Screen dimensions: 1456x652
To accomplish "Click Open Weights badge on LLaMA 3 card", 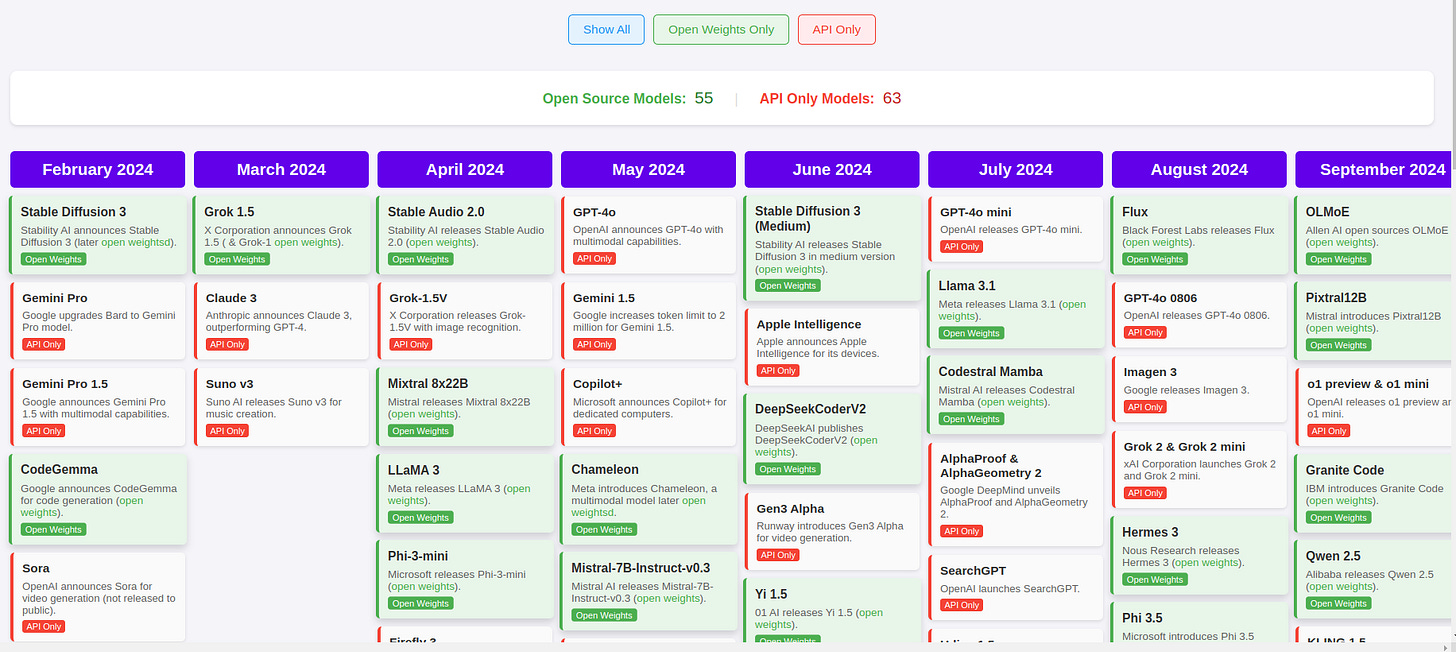I will (x=420, y=517).
